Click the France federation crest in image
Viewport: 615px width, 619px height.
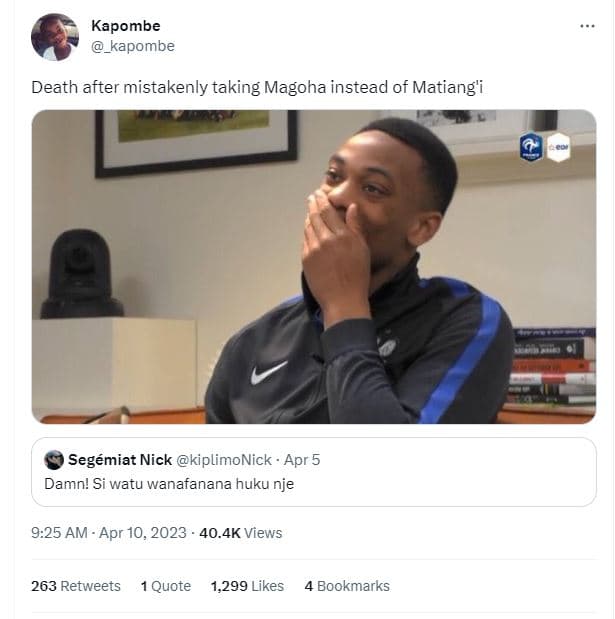point(531,148)
